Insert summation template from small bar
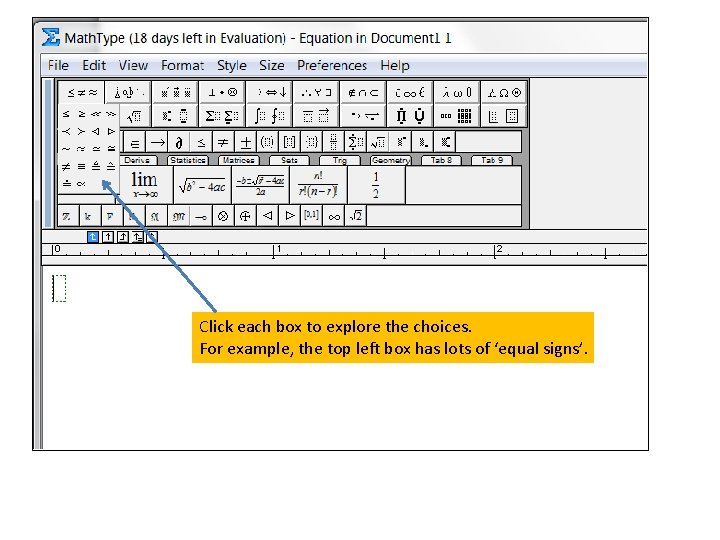Viewport: 720px width, 540px height. click(x=356, y=142)
